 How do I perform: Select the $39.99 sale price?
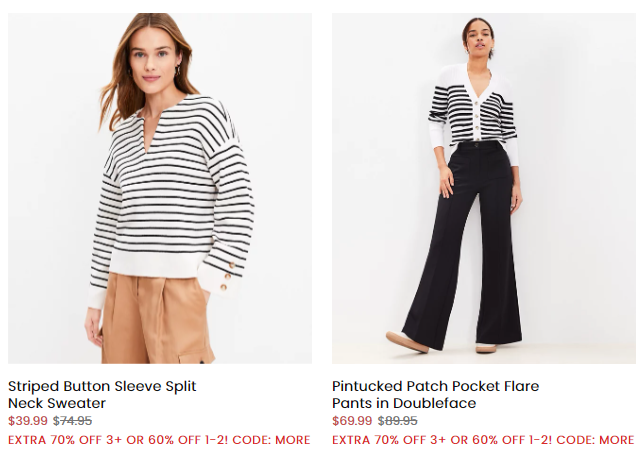(28, 420)
